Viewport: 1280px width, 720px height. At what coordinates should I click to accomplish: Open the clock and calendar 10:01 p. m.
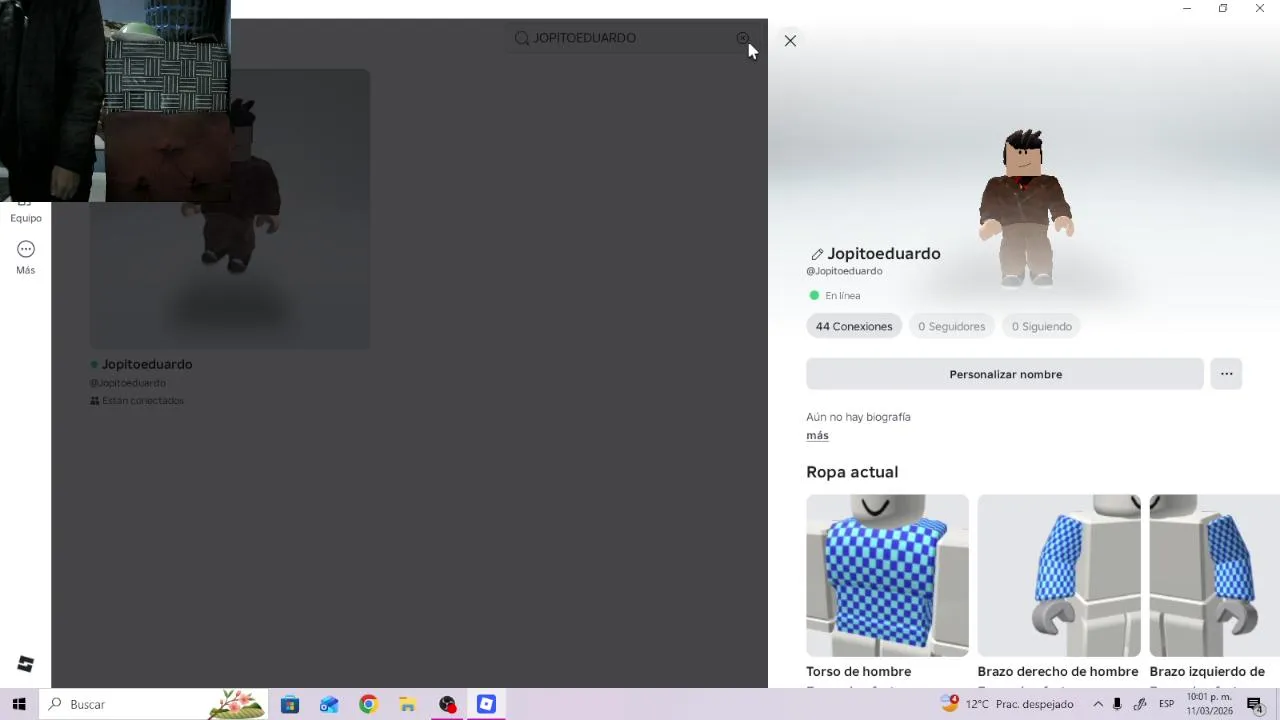1208,704
